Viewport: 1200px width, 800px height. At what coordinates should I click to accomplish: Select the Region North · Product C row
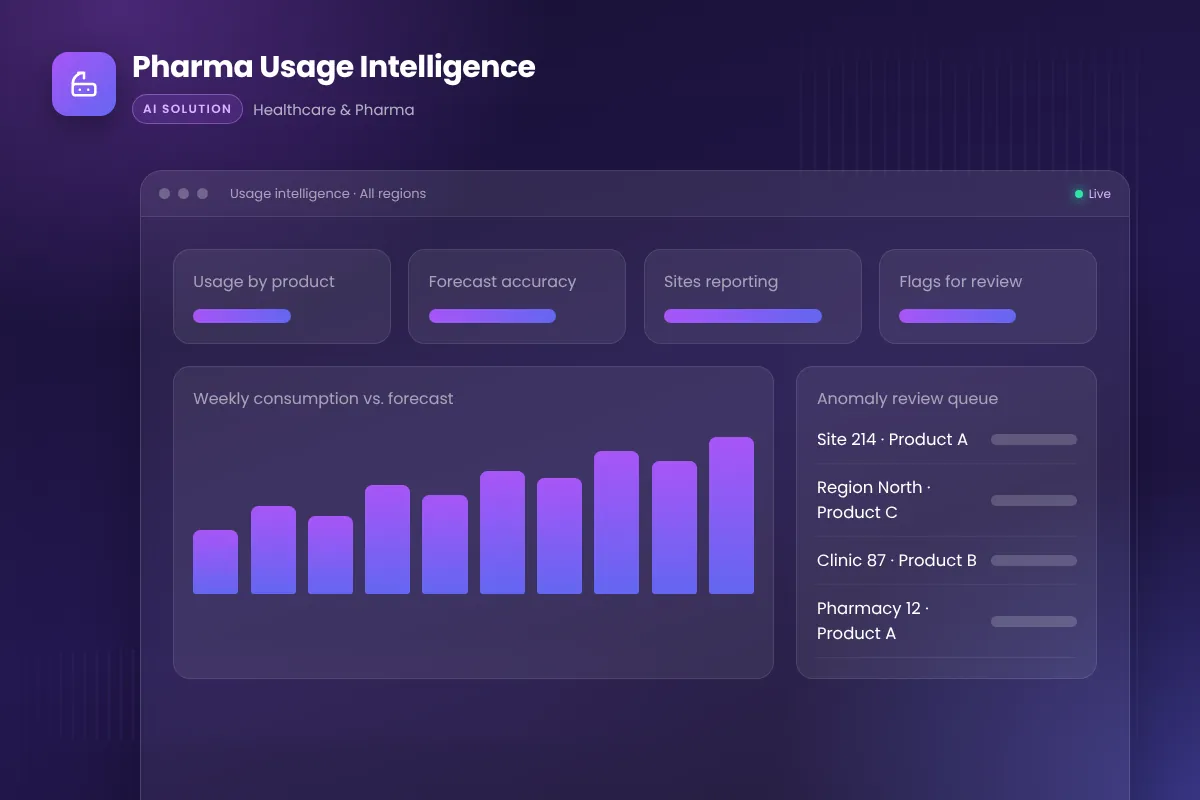coord(946,500)
